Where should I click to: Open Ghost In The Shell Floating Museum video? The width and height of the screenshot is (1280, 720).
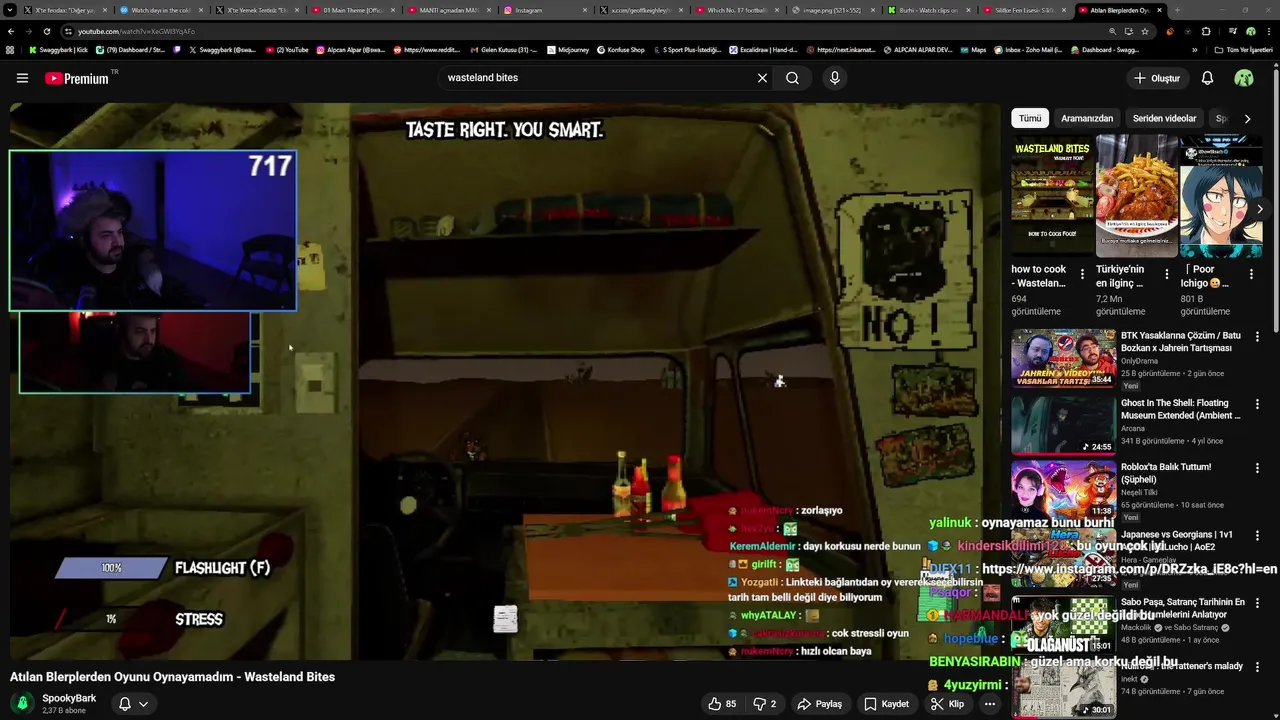click(x=1181, y=409)
